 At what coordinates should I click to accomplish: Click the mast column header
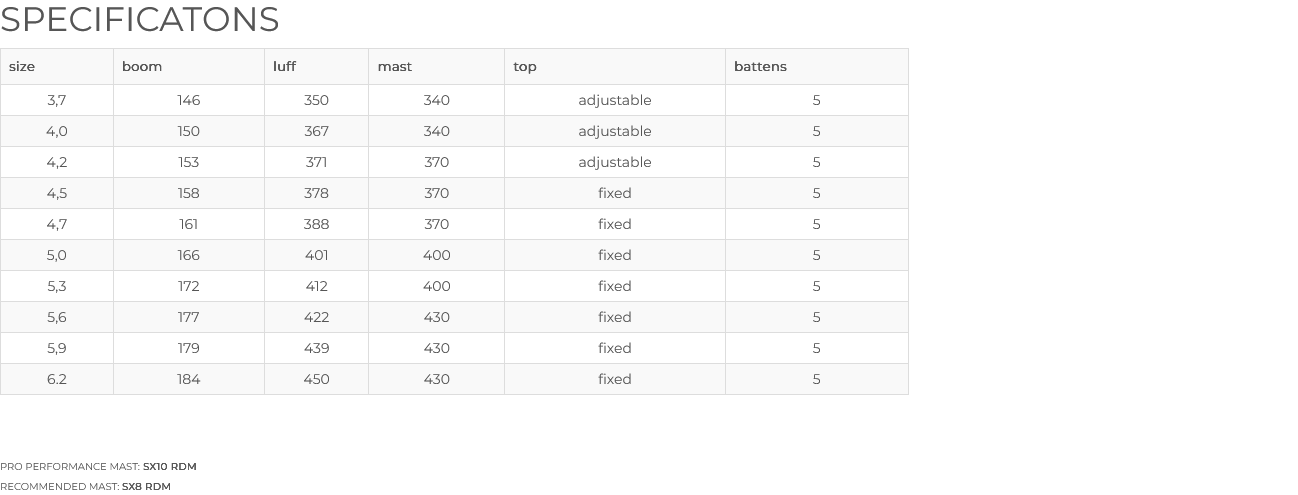click(436, 66)
